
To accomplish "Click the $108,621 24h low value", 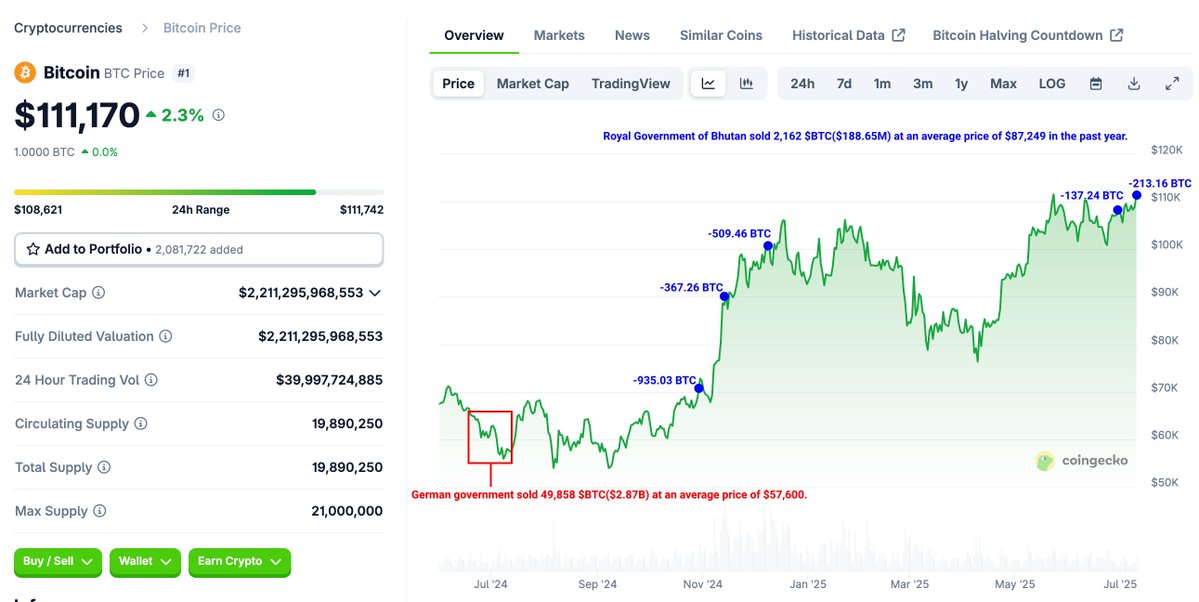I will pyautogui.click(x=38, y=210).
